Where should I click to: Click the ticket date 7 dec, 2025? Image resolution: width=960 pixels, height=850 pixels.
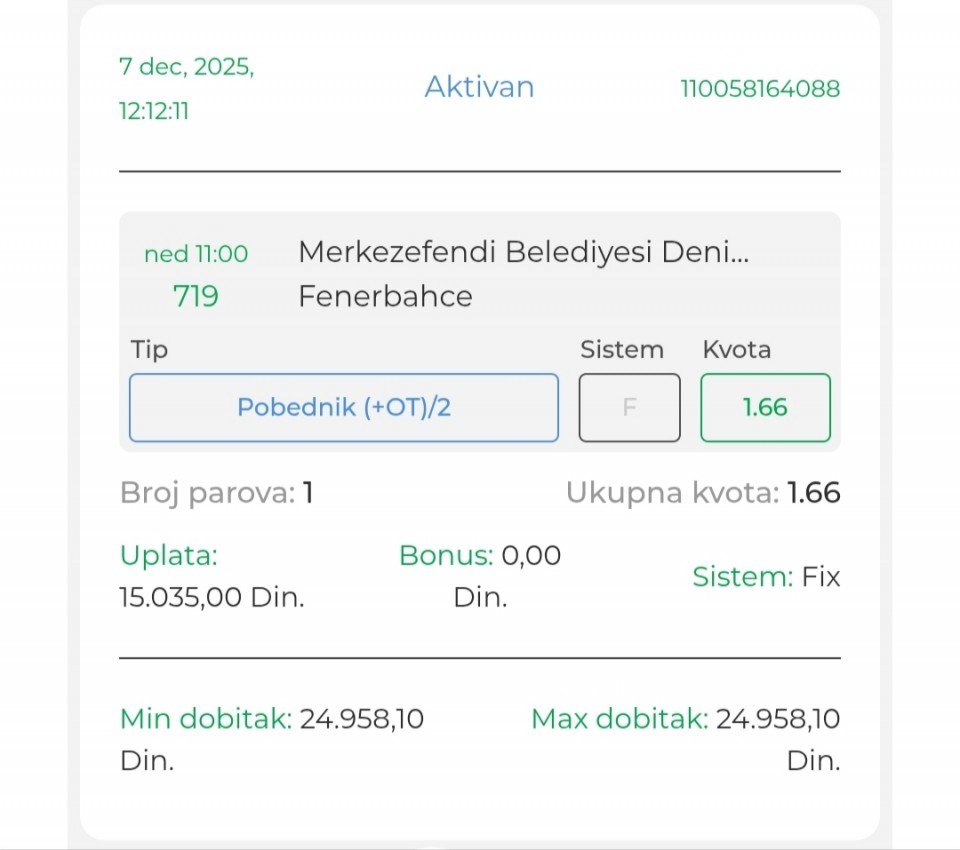click(186, 67)
